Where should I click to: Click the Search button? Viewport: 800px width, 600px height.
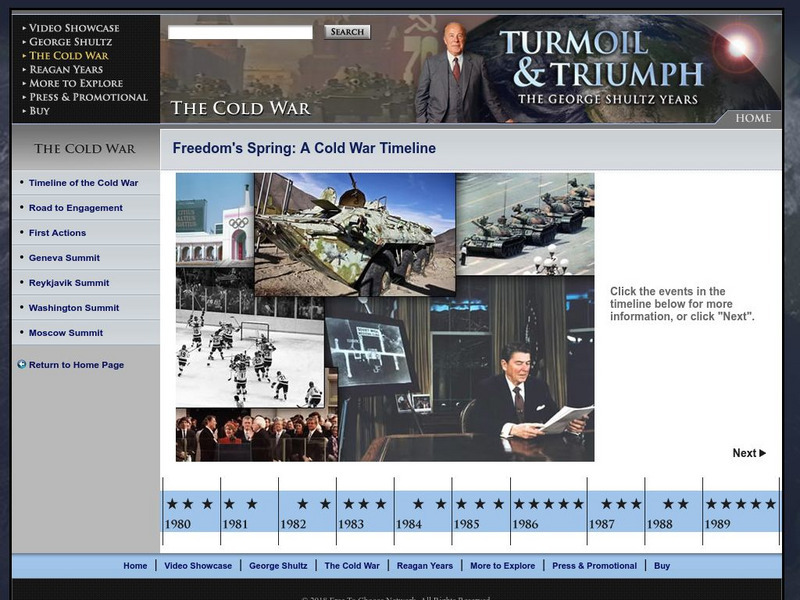coord(347,32)
